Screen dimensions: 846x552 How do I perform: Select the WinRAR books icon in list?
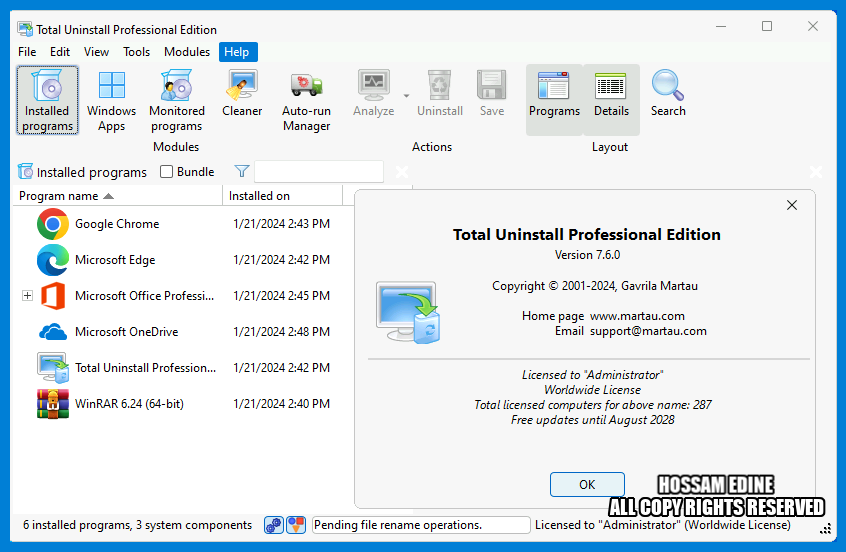pos(52,404)
